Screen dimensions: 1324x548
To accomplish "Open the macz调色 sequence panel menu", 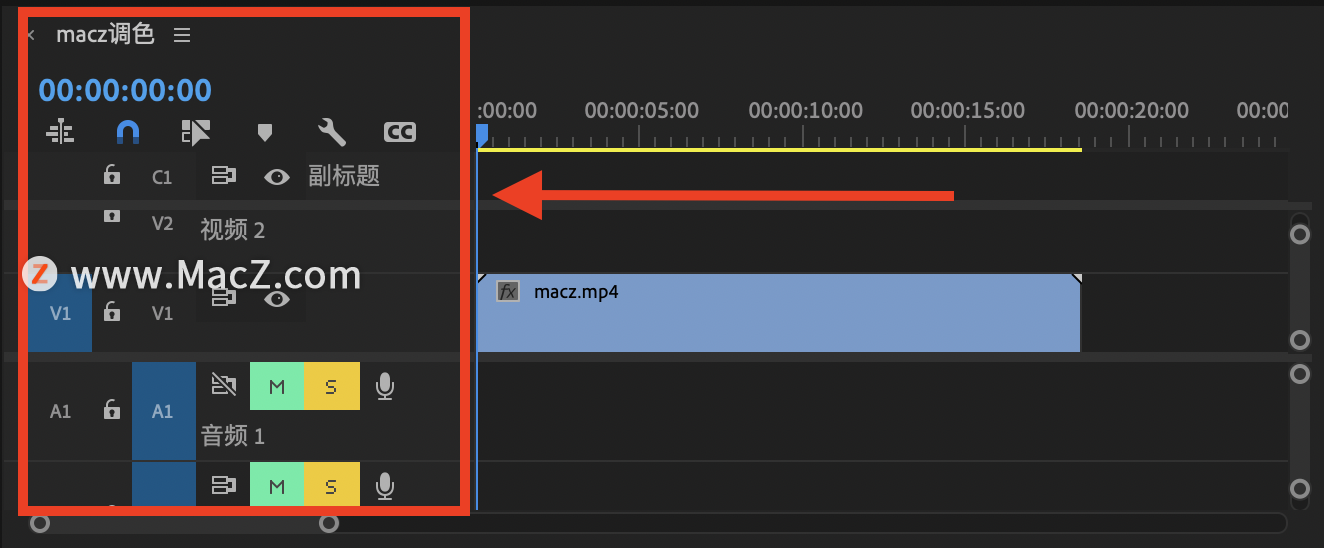I will click(181, 35).
